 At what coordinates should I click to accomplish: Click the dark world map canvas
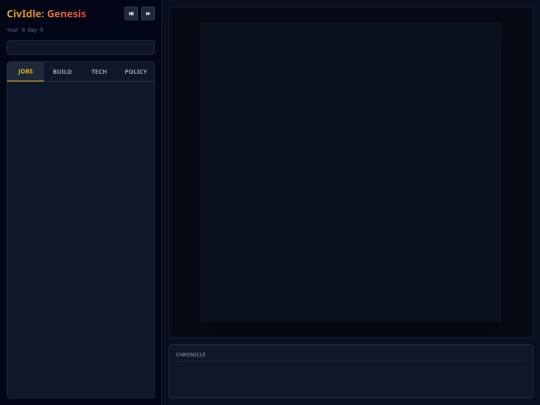click(351, 172)
